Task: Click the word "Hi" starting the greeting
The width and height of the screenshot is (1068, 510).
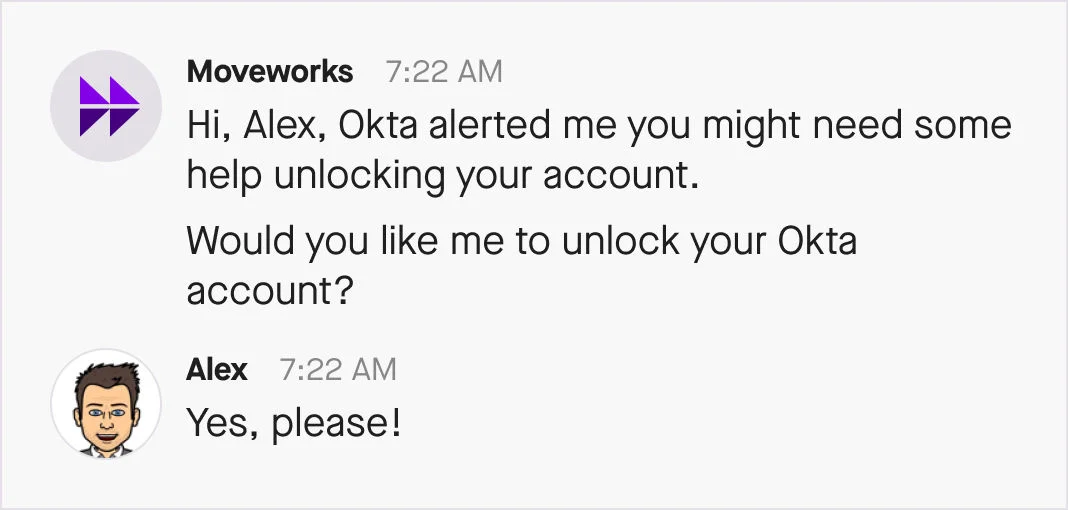Action: point(204,126)
